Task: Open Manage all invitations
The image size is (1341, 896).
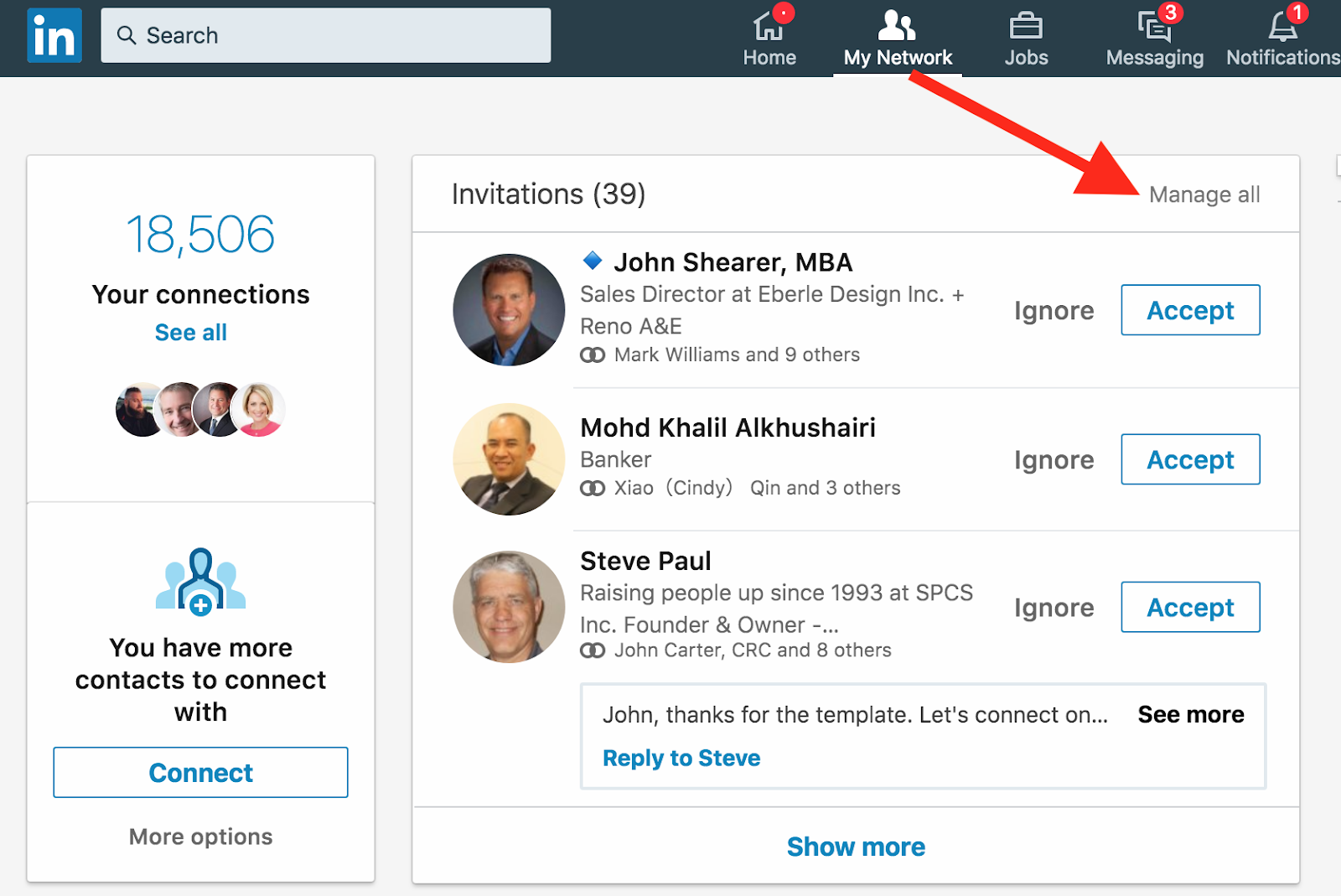Action: pos(1206,194)
